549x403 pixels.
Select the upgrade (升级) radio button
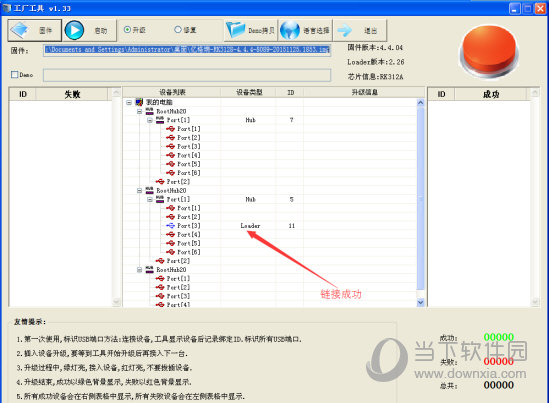[127, 30]
